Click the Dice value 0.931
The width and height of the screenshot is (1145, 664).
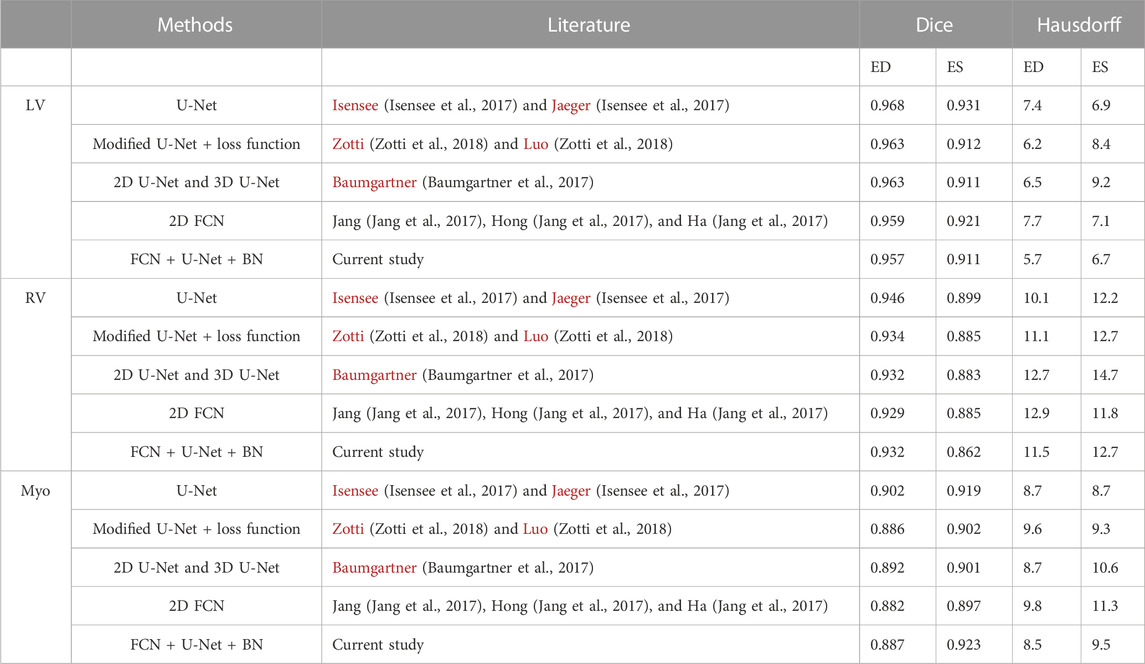coord(963,105)
